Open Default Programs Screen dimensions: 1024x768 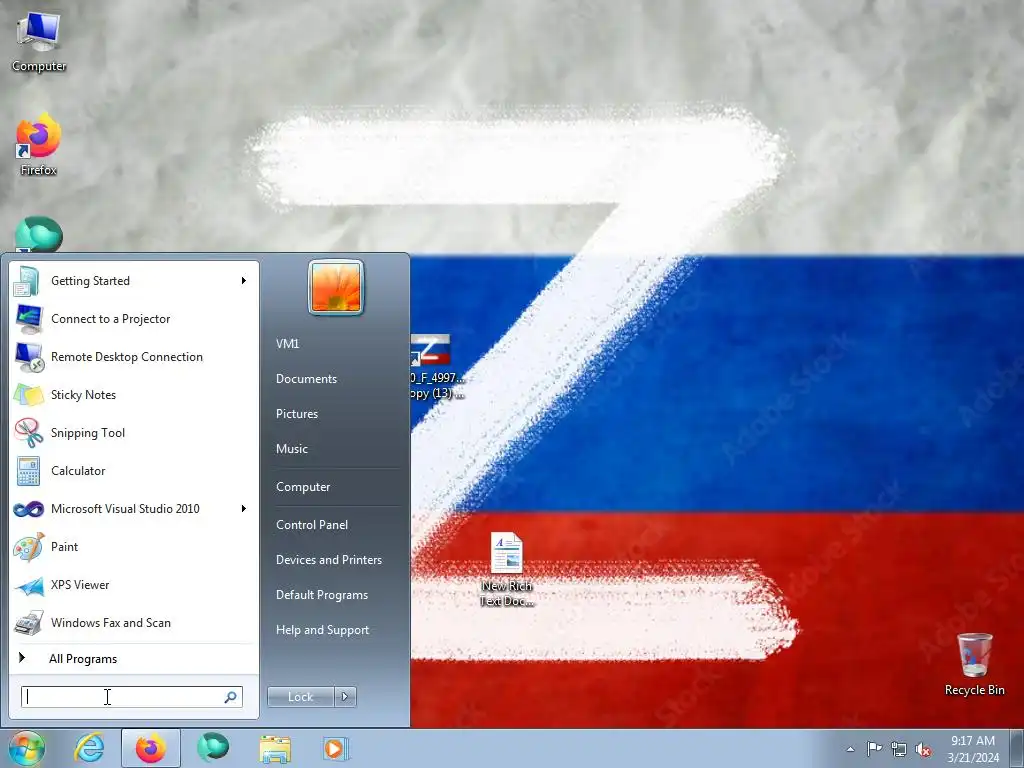click(322, 596)
